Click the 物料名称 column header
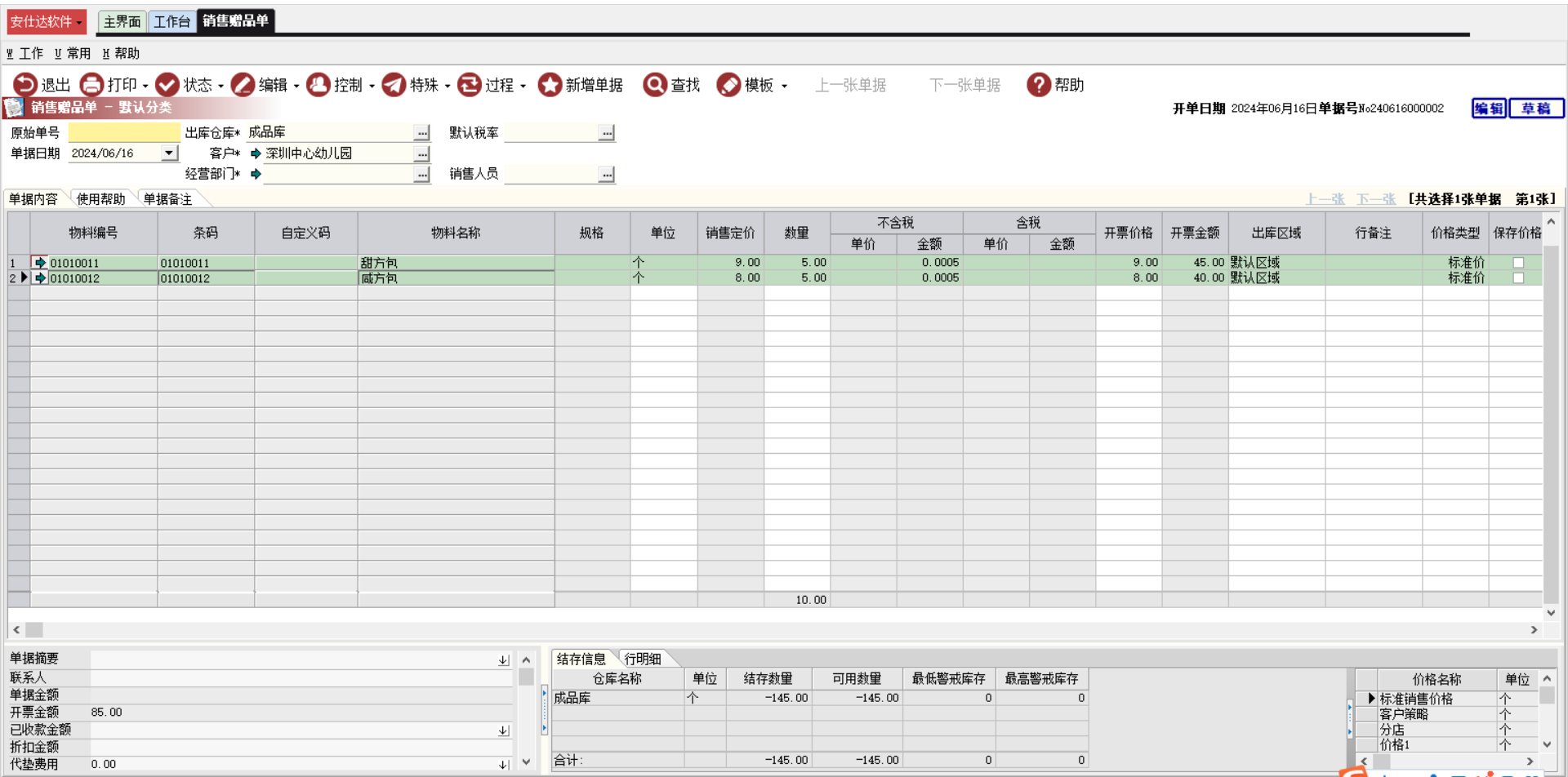The height and width of the screenshot is (777, 1568). tap(456, 233)
